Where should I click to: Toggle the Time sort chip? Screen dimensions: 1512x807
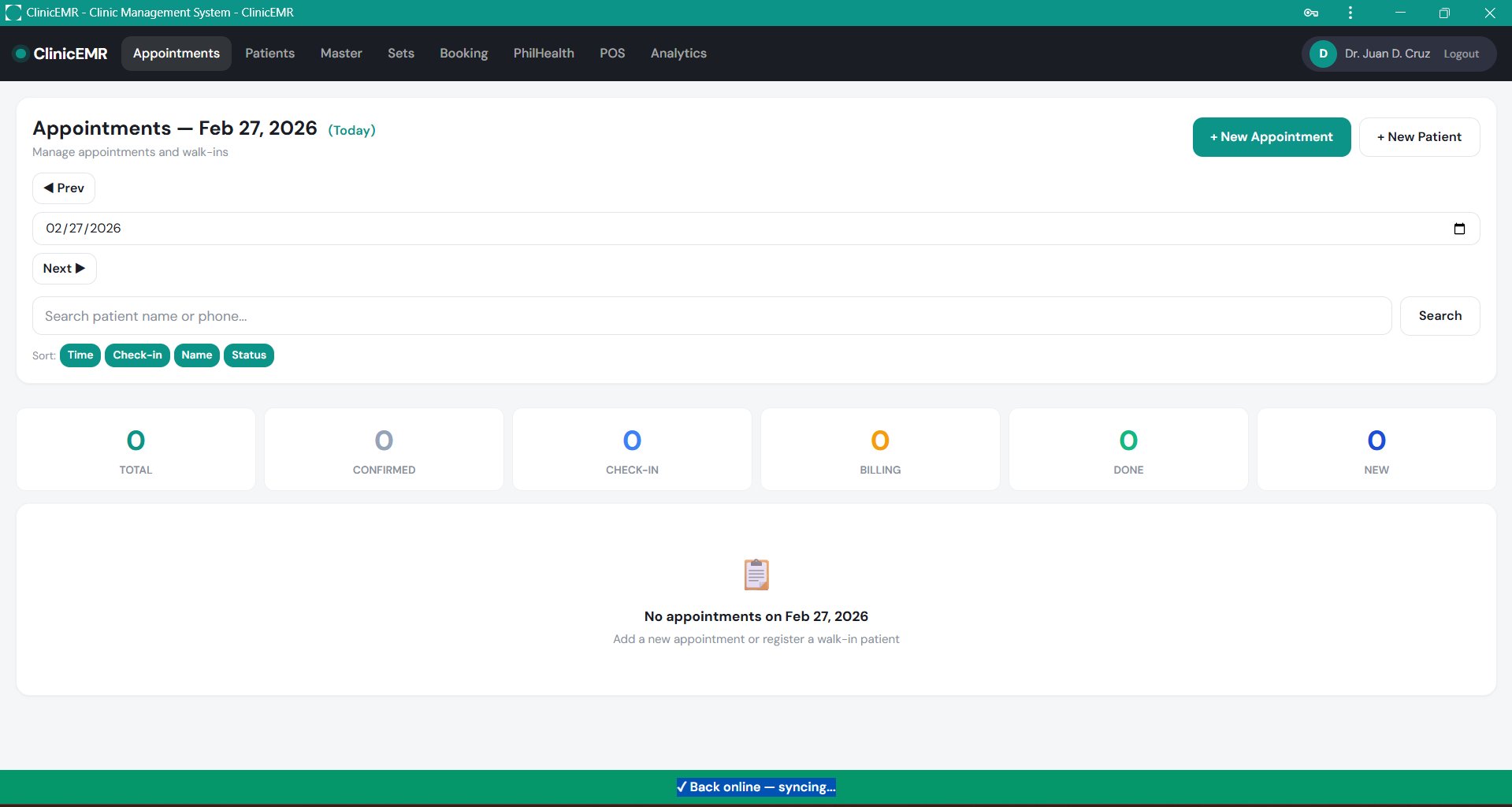(80, 355)
